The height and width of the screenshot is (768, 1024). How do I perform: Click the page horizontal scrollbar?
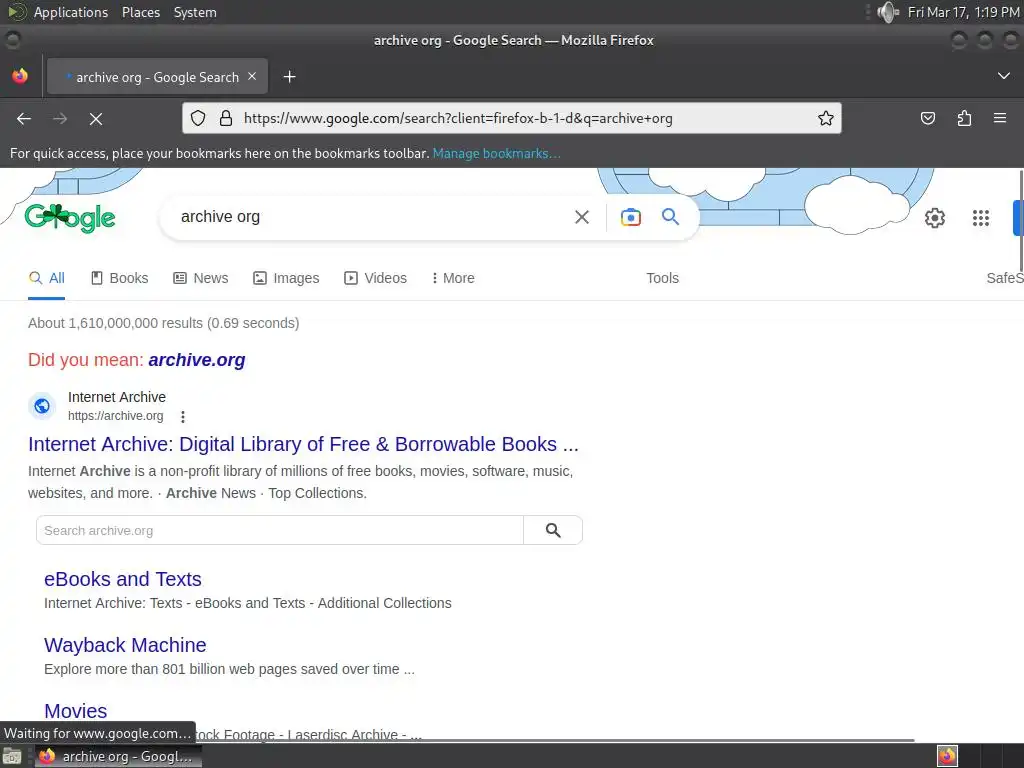457,741
